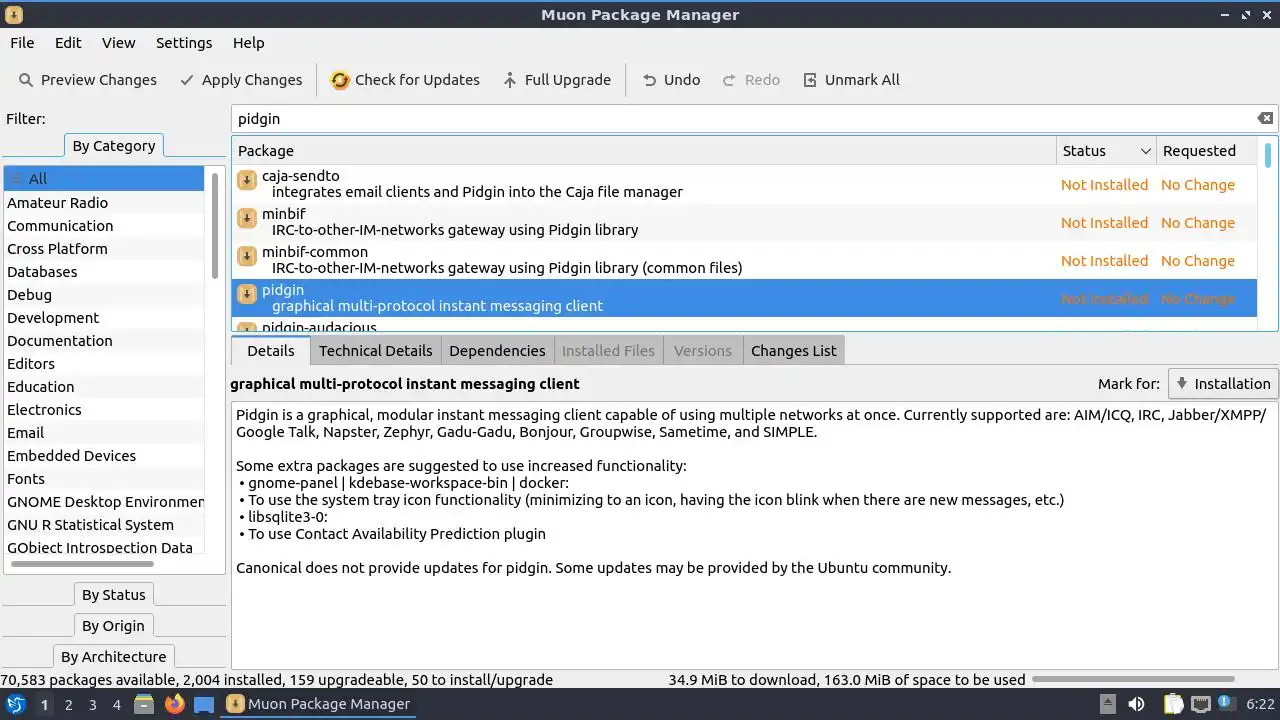This screenshot has height=720, width=1280.
Task: Select the Education category
Action: click(103, 386)
